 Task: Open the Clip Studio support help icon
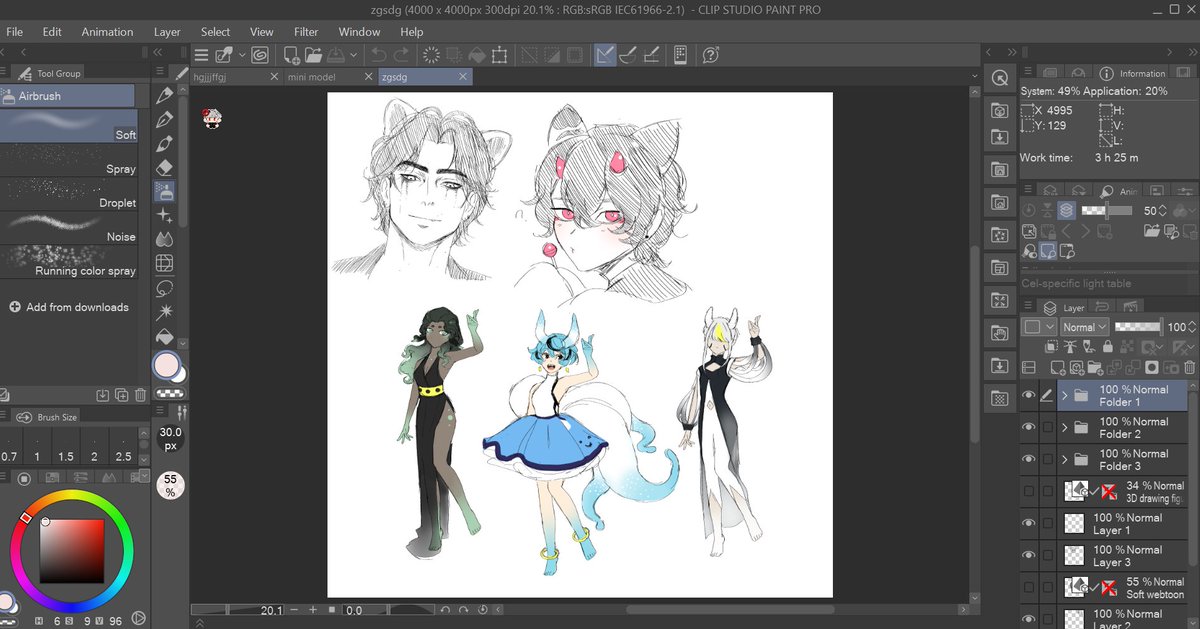click(x=711, y=55)
